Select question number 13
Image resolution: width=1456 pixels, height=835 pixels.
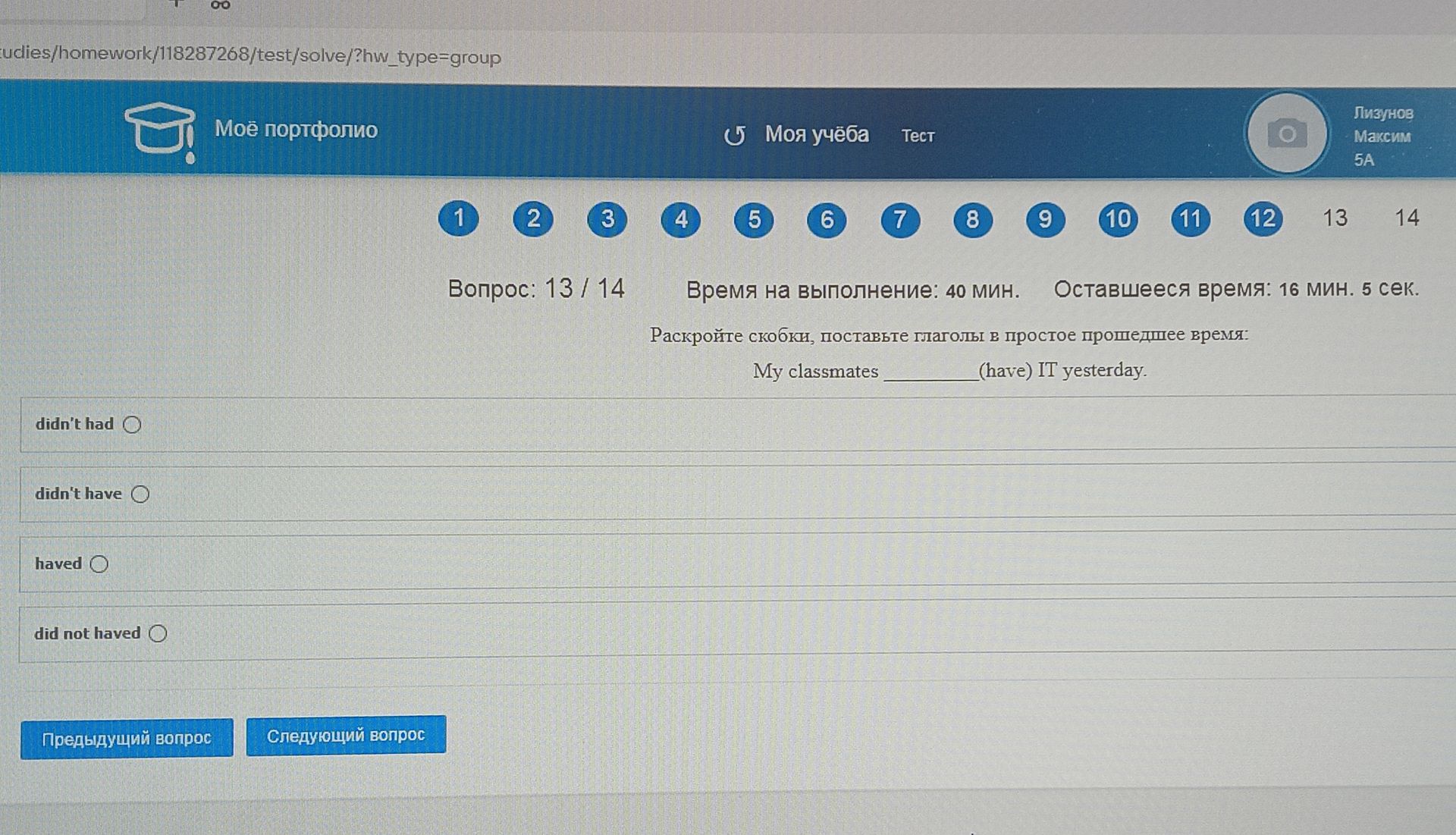pyautogui.click(x=1335, y=218)
